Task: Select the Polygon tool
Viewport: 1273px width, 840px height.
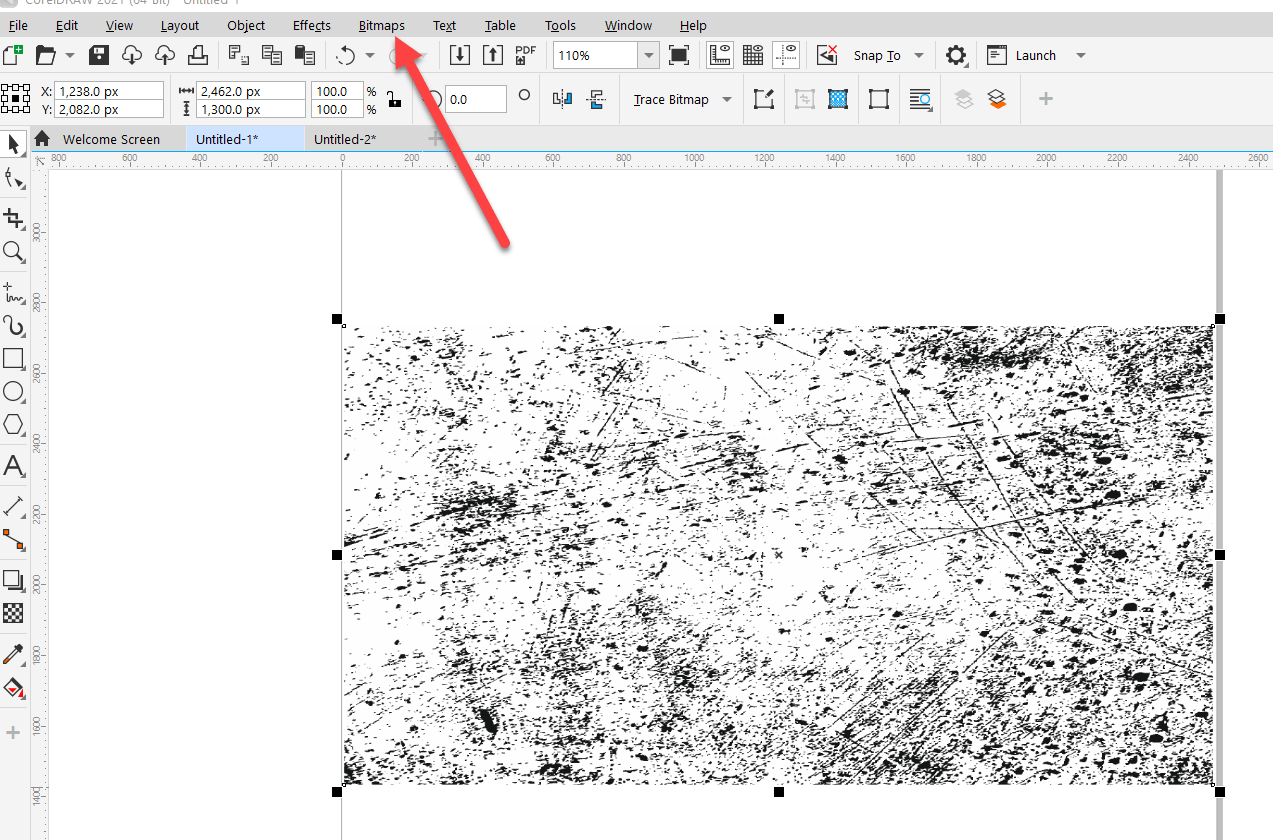Action: 13,424
